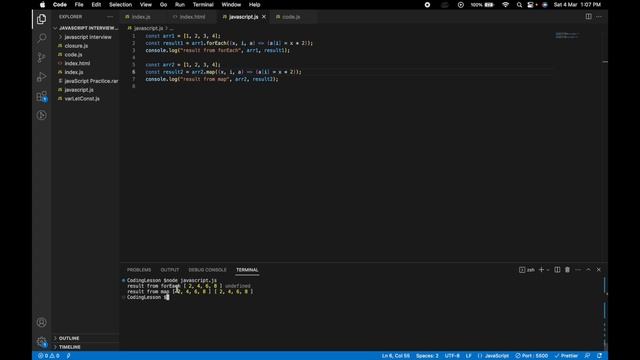Open macOS Control Center icon

point(531,5)
